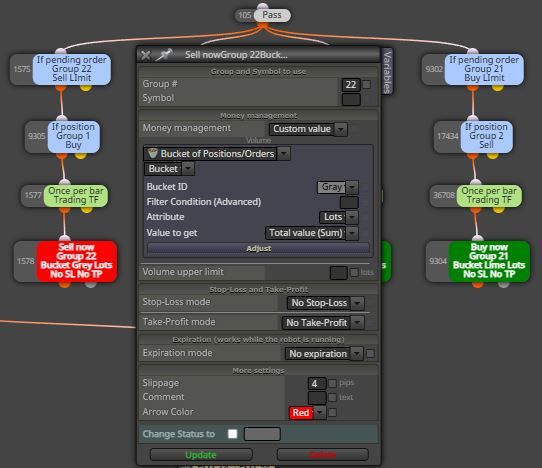Select the Red Arrow Color swatch
This screenshot has width=542, height=468.
pos(301,413)
